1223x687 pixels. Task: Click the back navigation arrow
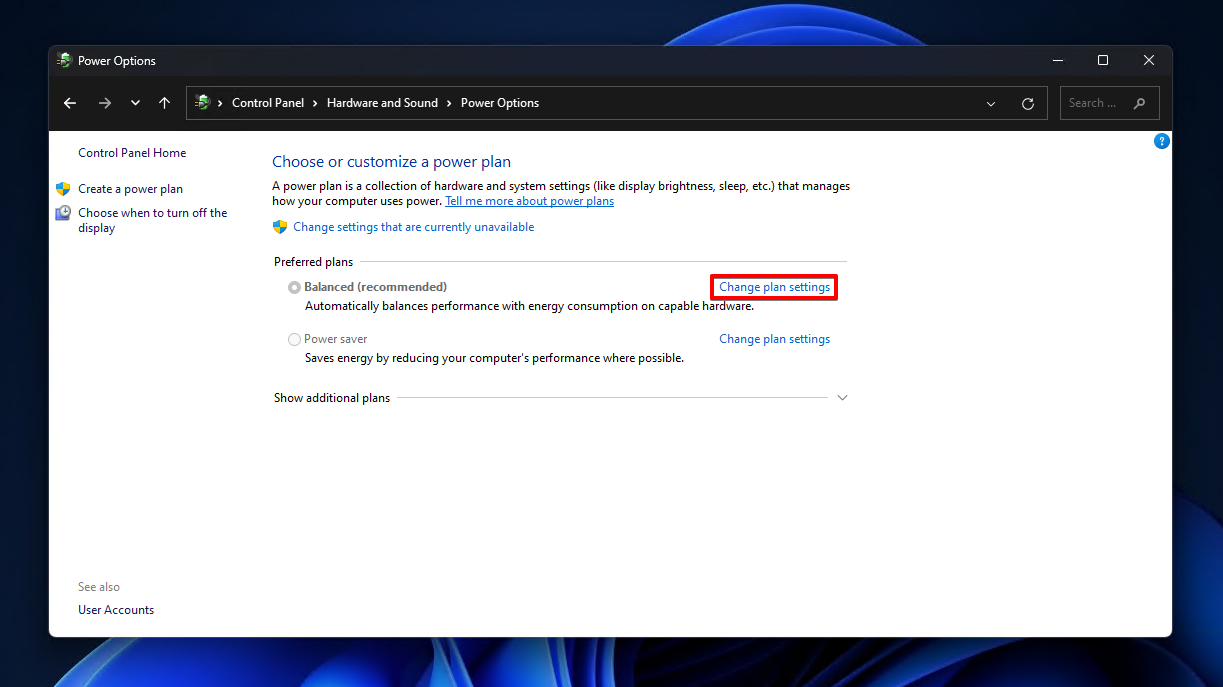[69, 103]
